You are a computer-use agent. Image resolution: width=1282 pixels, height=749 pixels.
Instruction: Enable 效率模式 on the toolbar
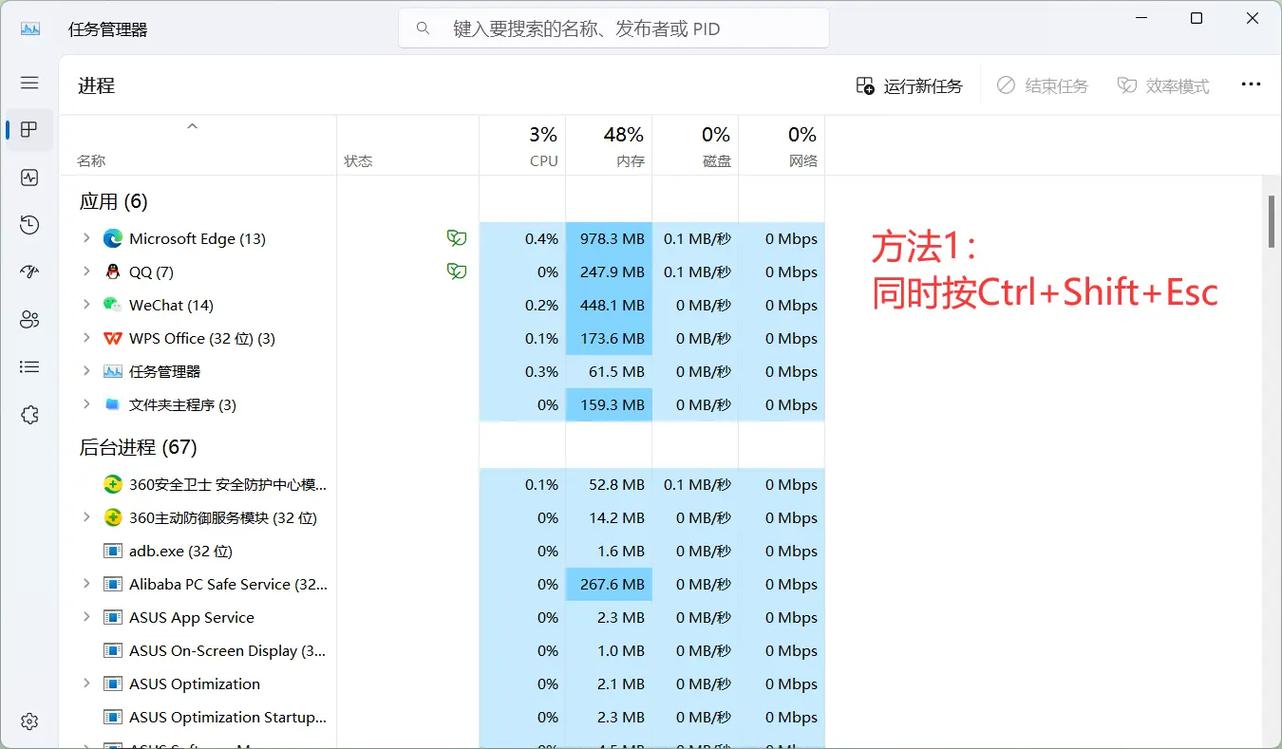pos(1163,85)
